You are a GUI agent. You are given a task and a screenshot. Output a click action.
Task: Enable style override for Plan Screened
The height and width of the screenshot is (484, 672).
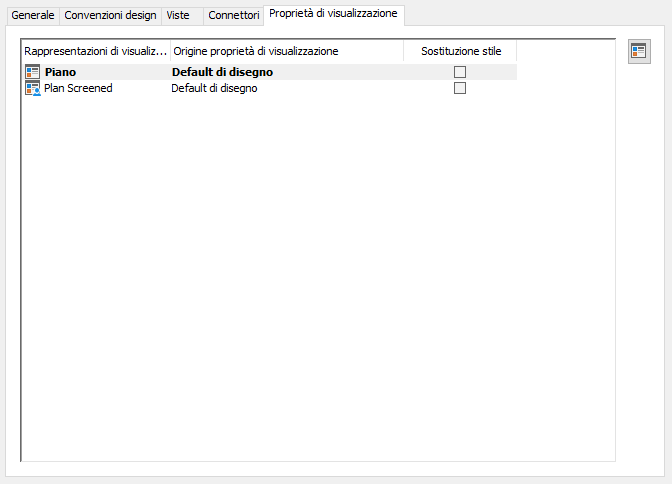(460, 88)
